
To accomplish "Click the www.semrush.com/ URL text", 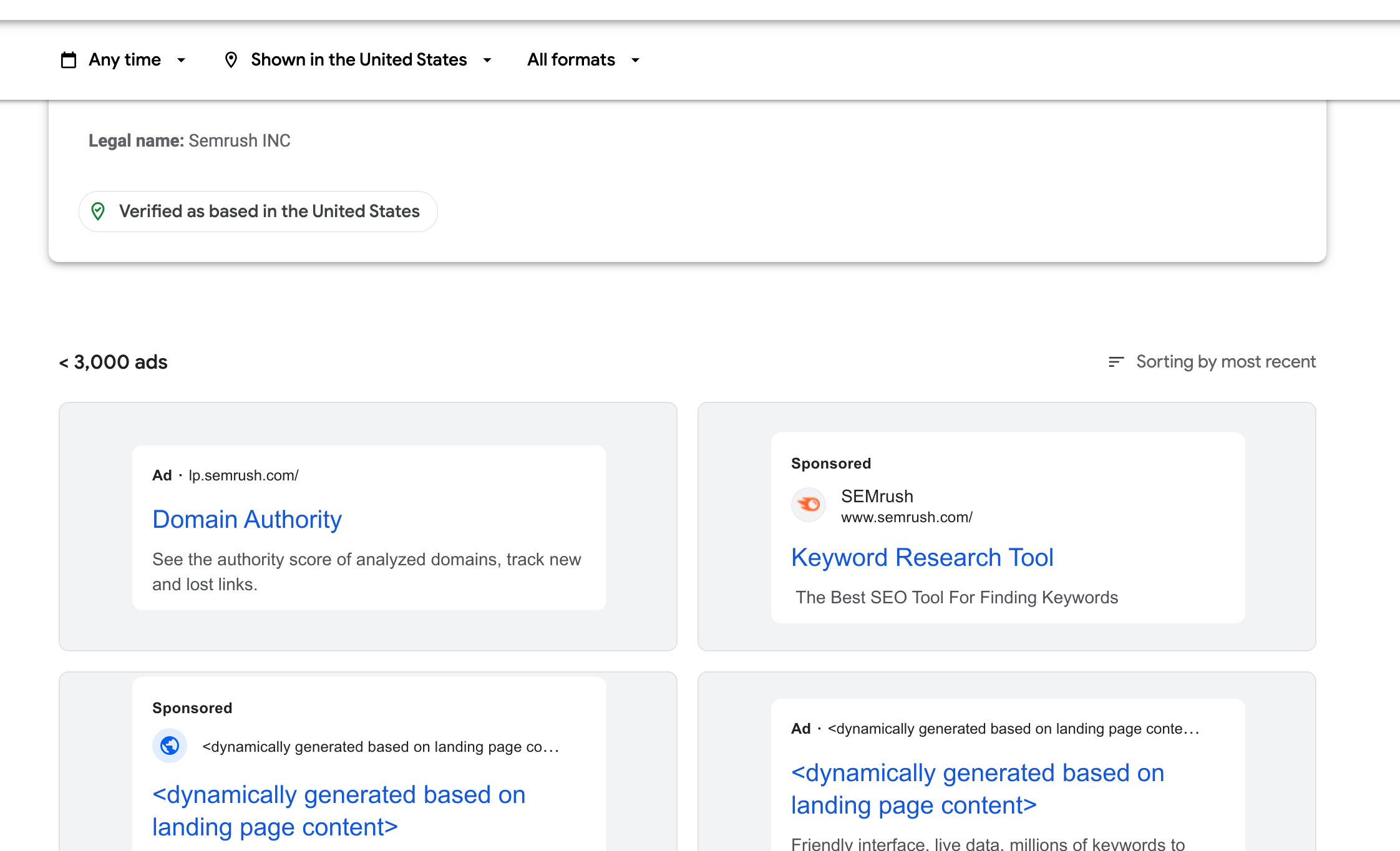I will click(907, 517).
